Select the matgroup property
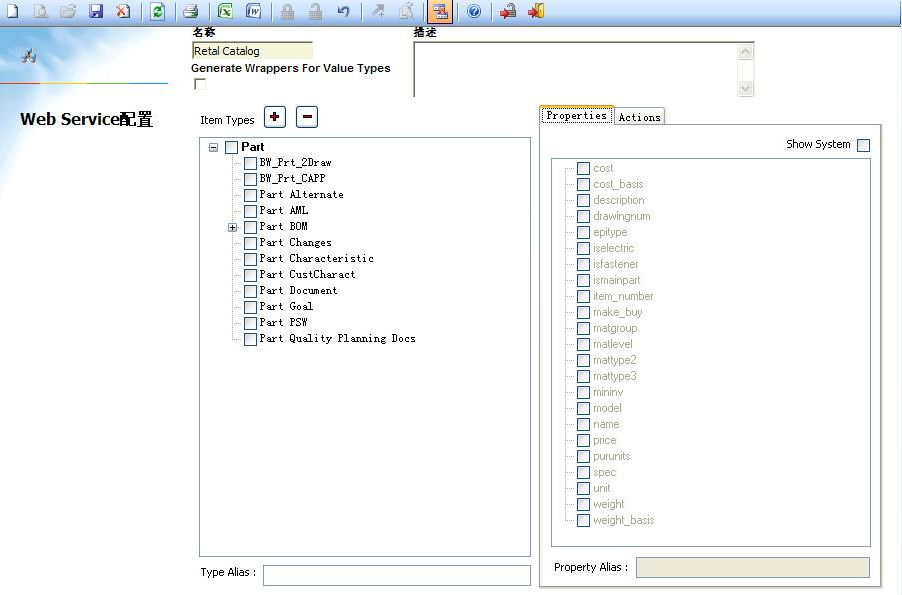The image size is (902, 595). point(615,329)
